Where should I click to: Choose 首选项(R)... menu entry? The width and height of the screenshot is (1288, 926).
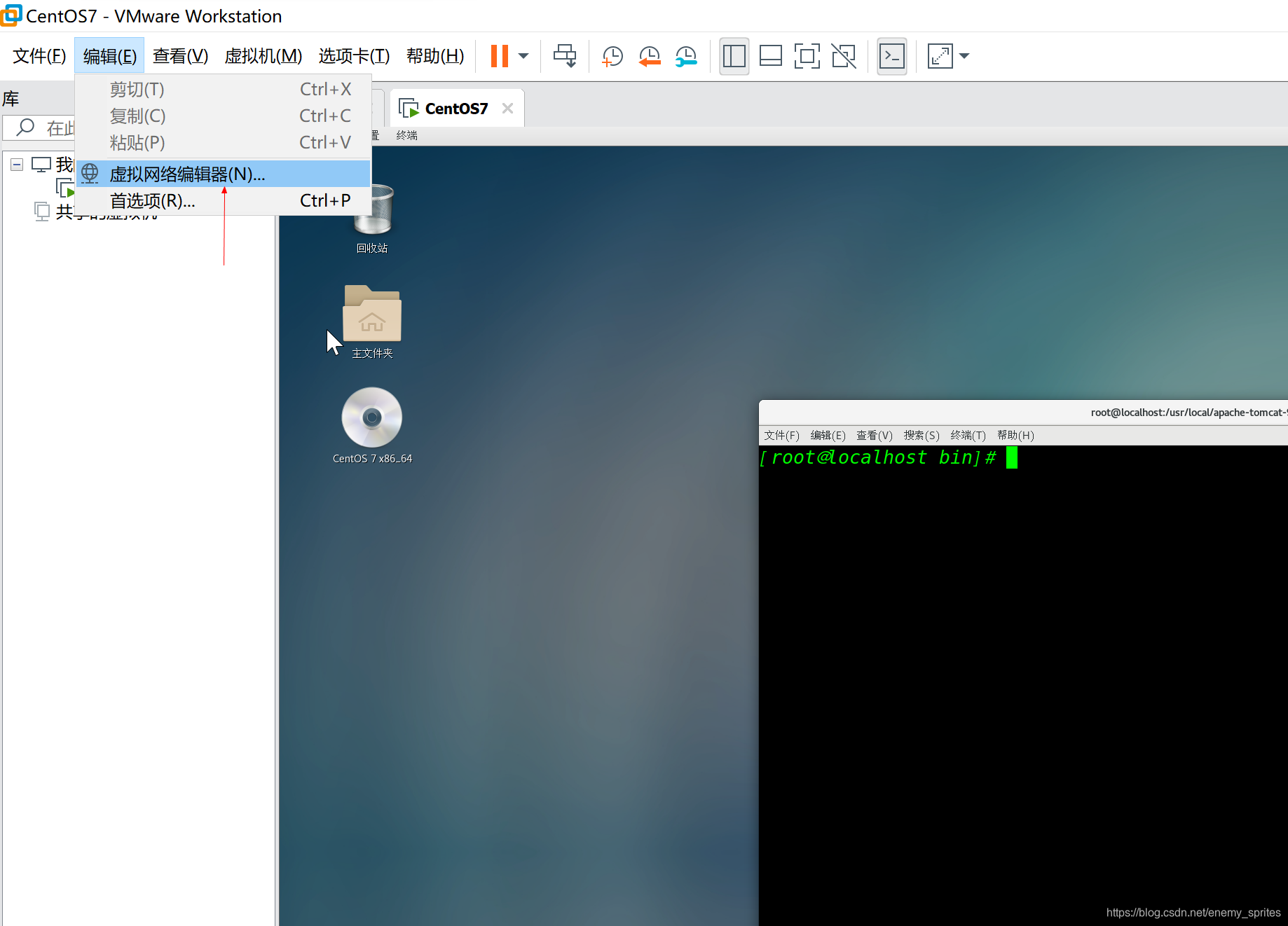coord(224,201)
